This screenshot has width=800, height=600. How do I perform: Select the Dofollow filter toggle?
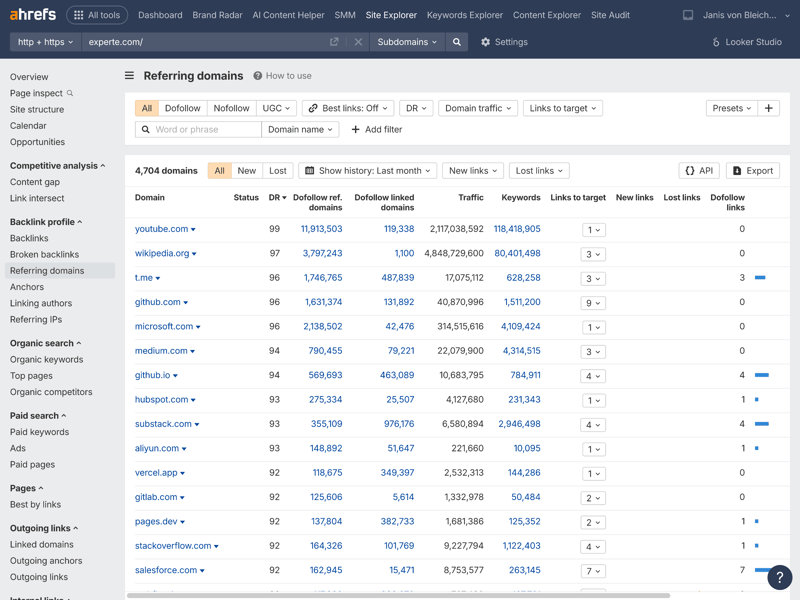tap(182, 108)
